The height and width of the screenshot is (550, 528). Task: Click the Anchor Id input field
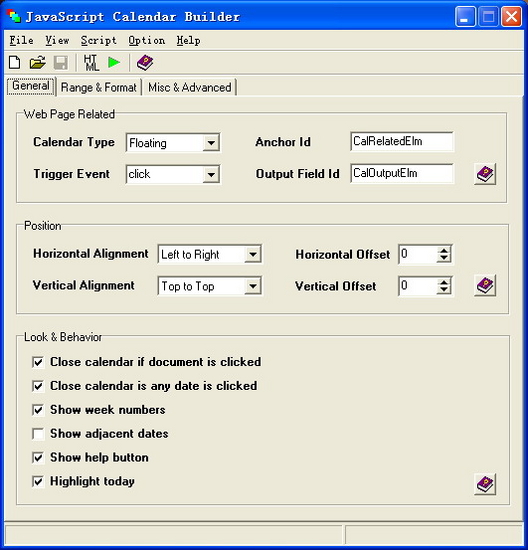click(402, 142)
